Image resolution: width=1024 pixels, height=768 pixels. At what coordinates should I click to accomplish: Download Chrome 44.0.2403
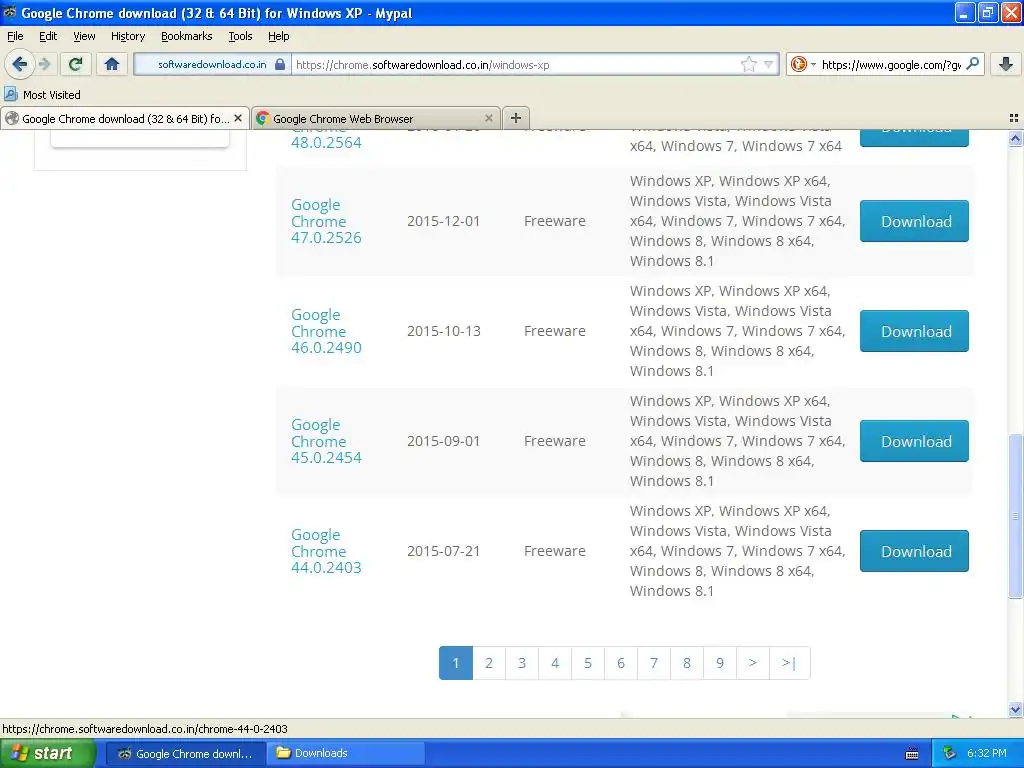[914, 551]
